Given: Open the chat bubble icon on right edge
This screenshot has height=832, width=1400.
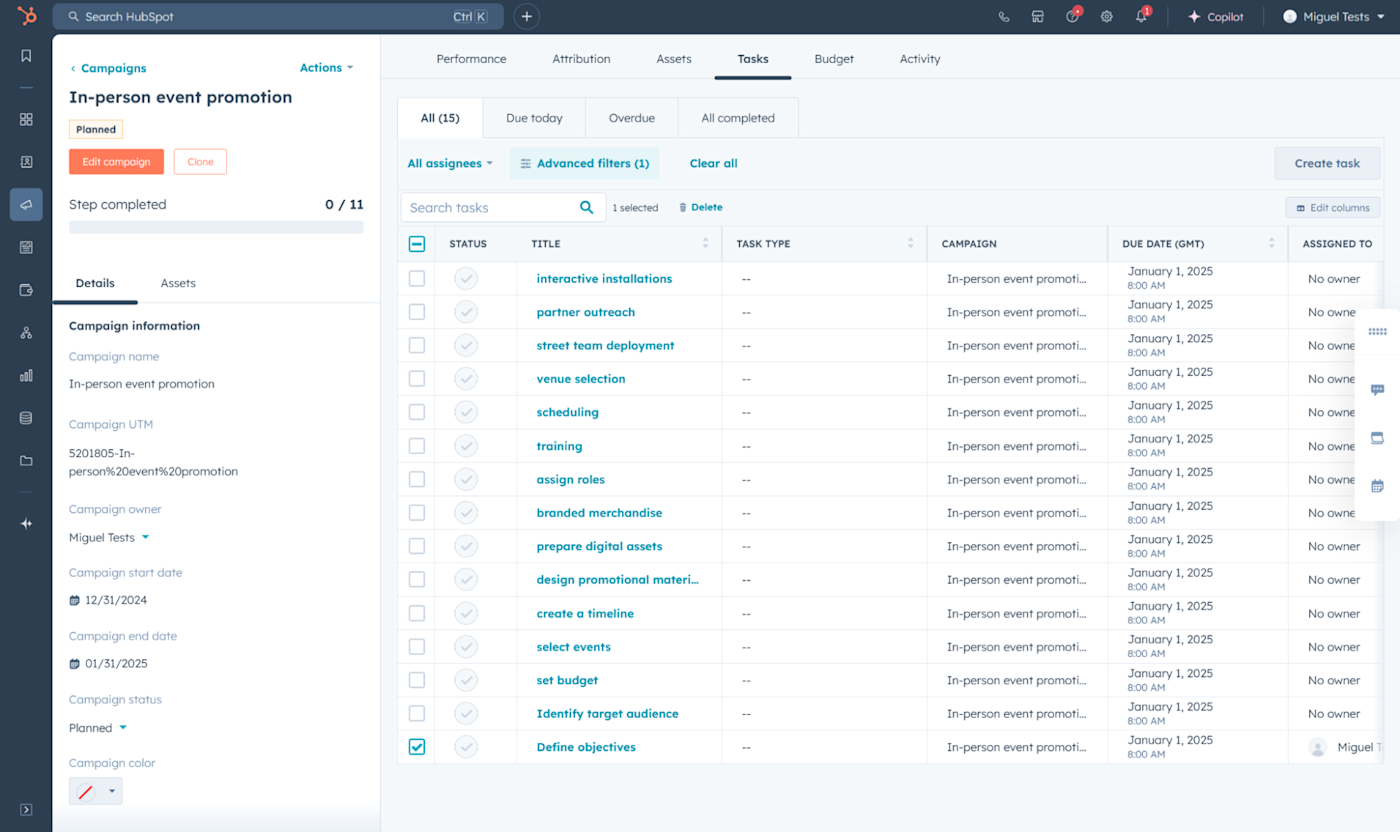Looking at the screenshot, I should [1377, 390].
